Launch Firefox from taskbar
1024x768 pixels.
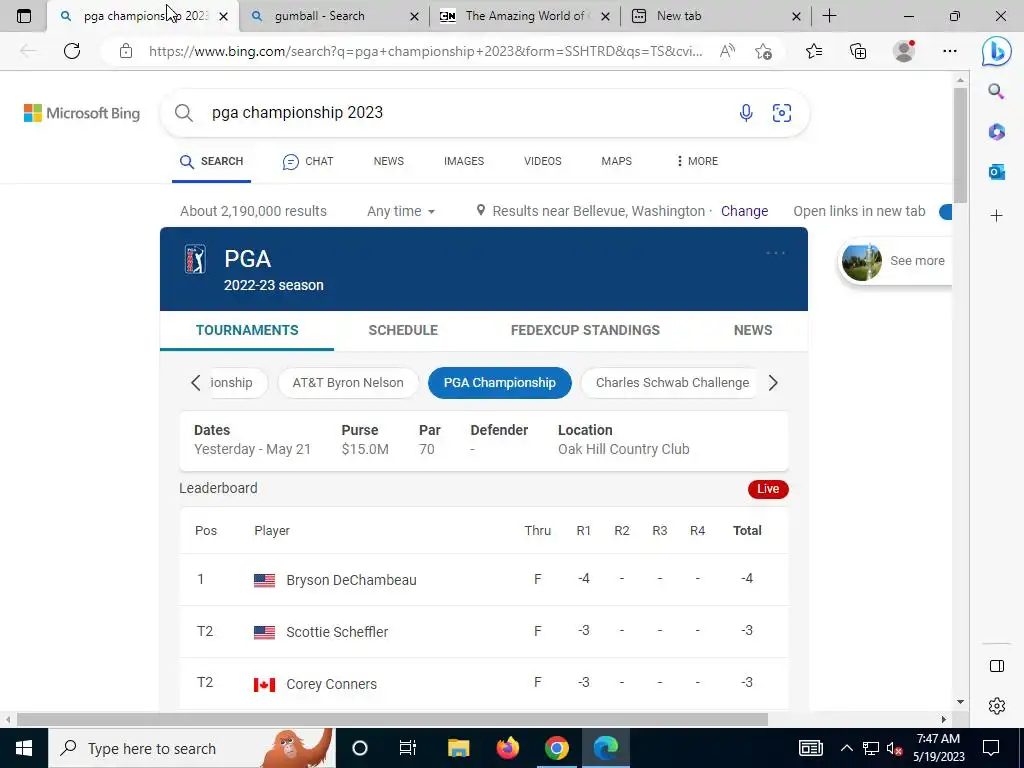tap(507, 748)
